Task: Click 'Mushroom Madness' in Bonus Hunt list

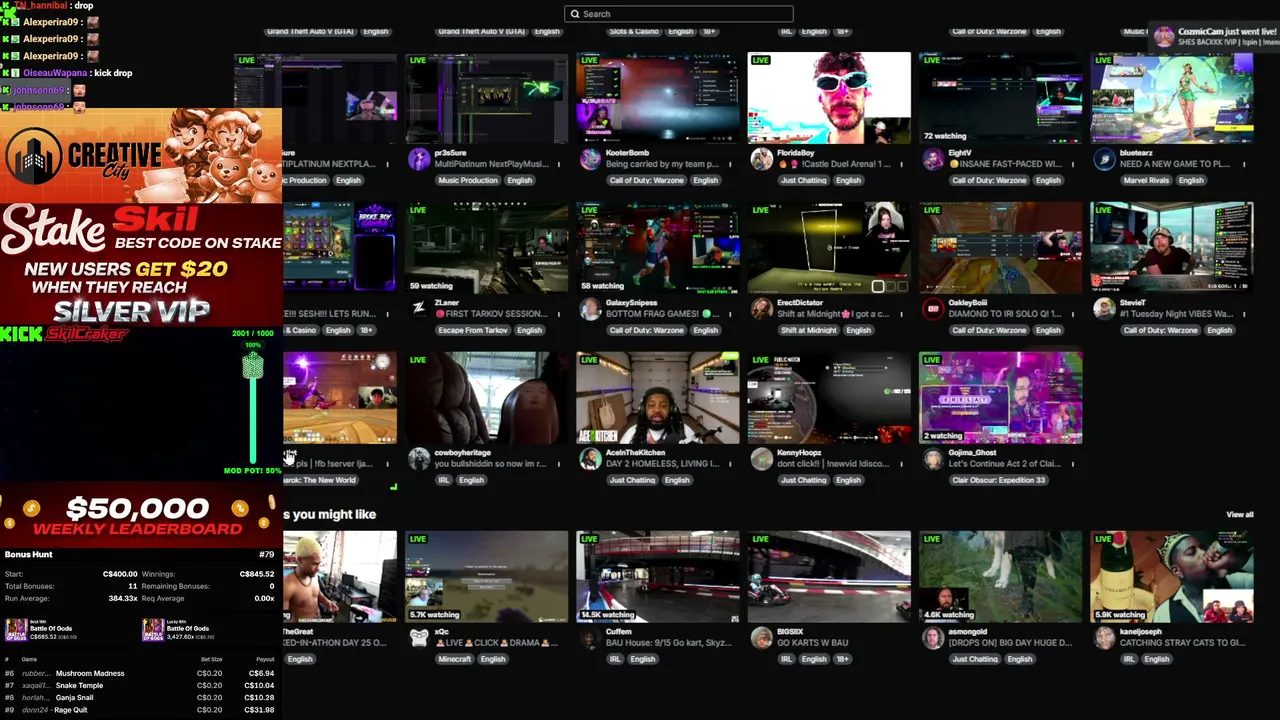Action: pyautogui.click(x=90, y=674)
